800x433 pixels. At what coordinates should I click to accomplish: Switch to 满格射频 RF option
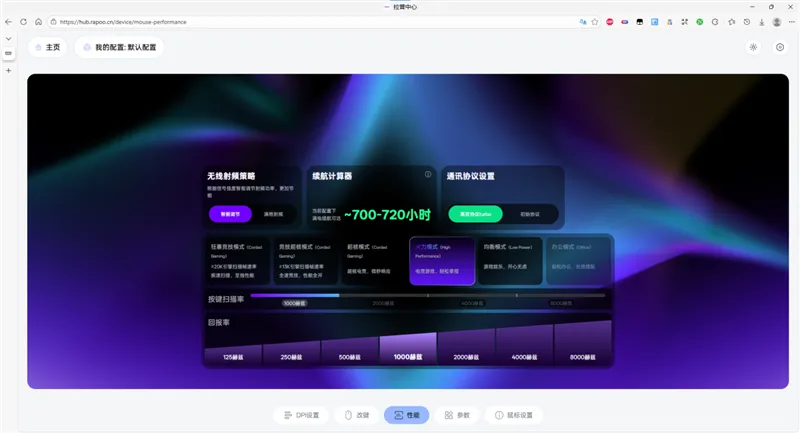tap(273, 214)
